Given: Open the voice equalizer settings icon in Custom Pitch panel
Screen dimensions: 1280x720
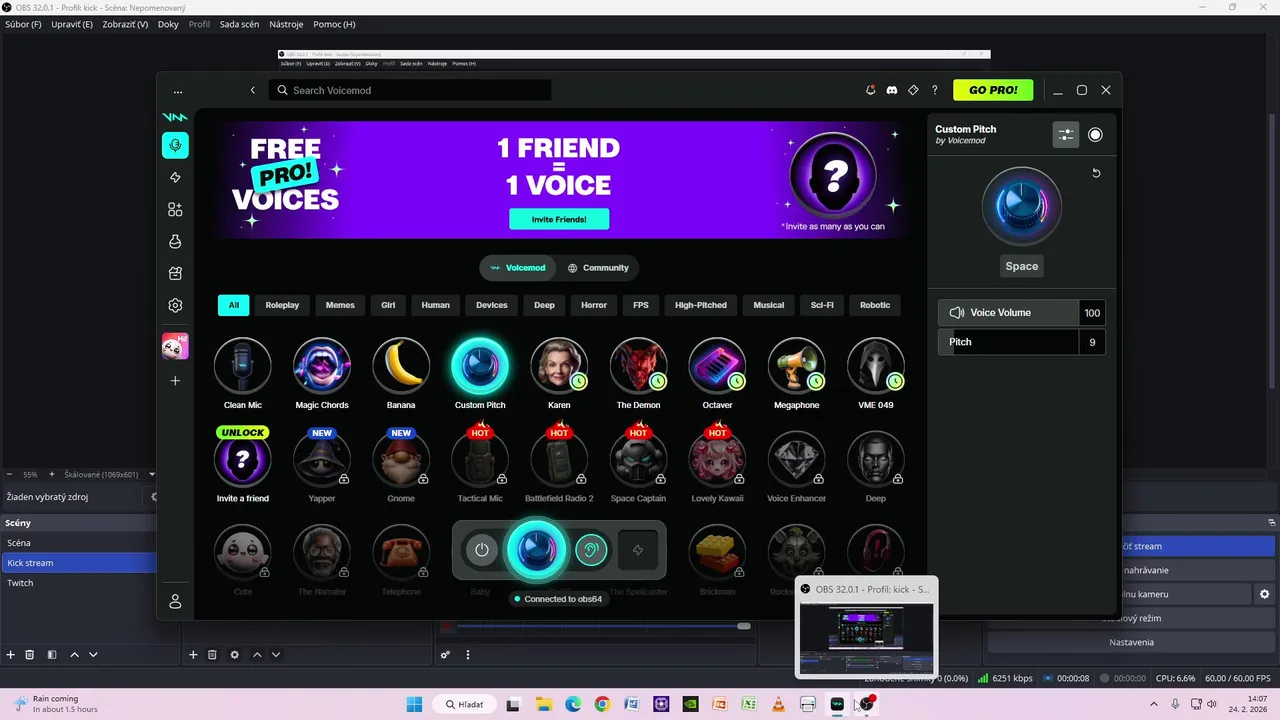Looking at the screenshot, I should pos(1066,135).
